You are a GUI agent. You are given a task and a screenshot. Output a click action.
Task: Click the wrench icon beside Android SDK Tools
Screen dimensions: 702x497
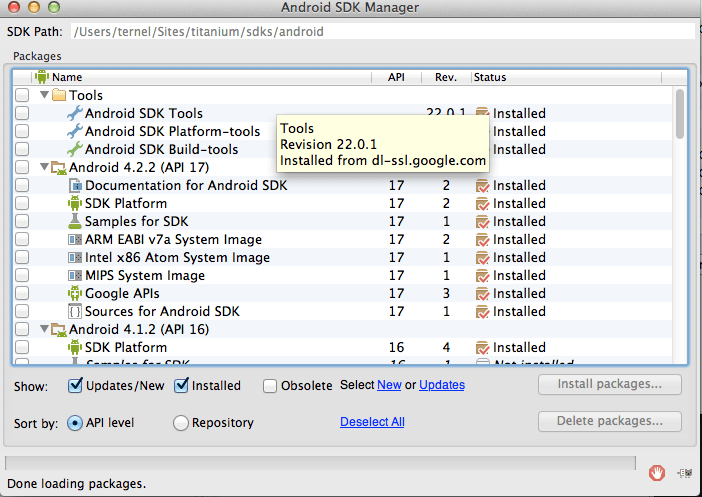point(75,114)
